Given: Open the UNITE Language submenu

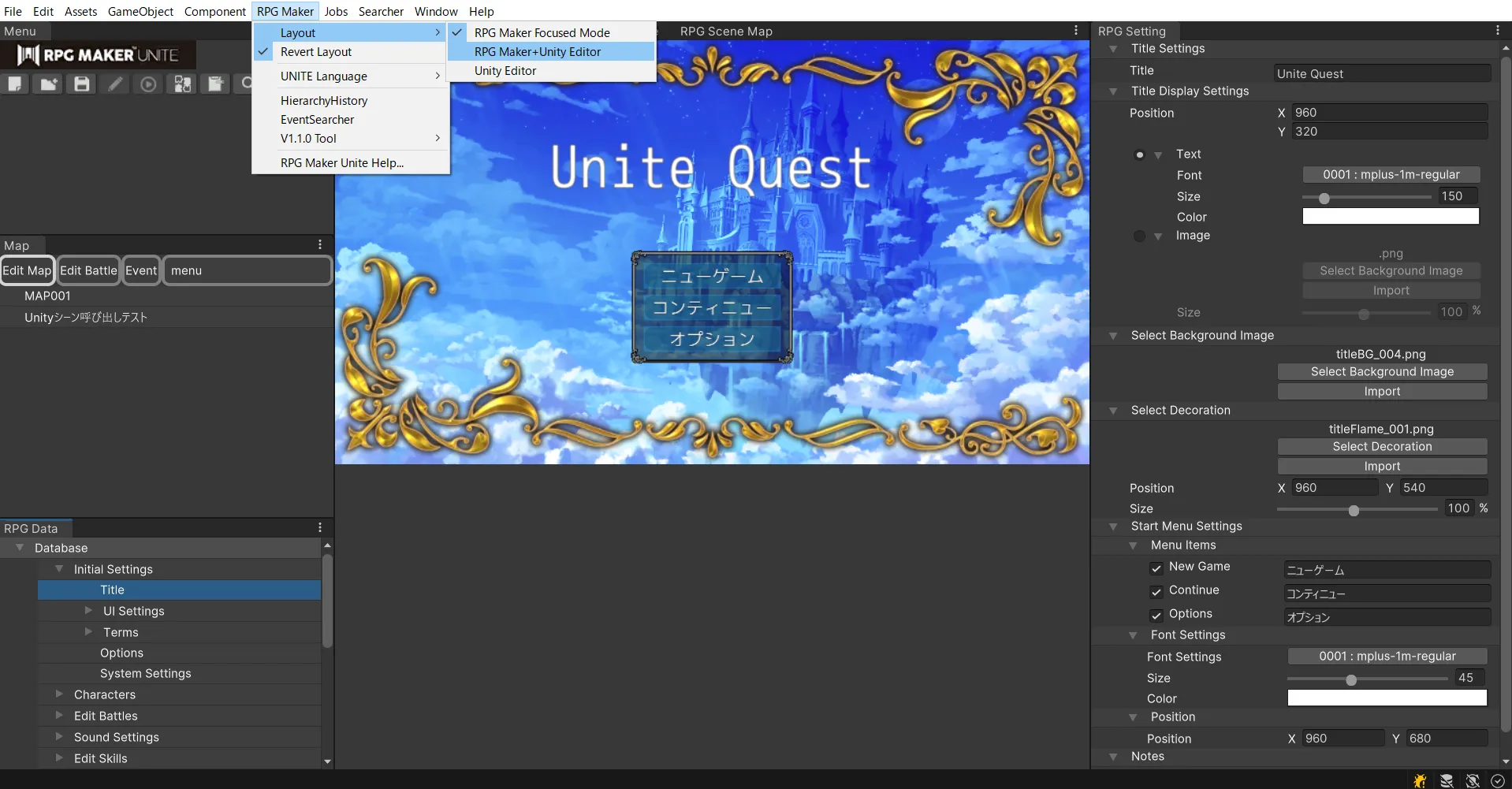Looking at the screenshot, I should click(324, 76).
